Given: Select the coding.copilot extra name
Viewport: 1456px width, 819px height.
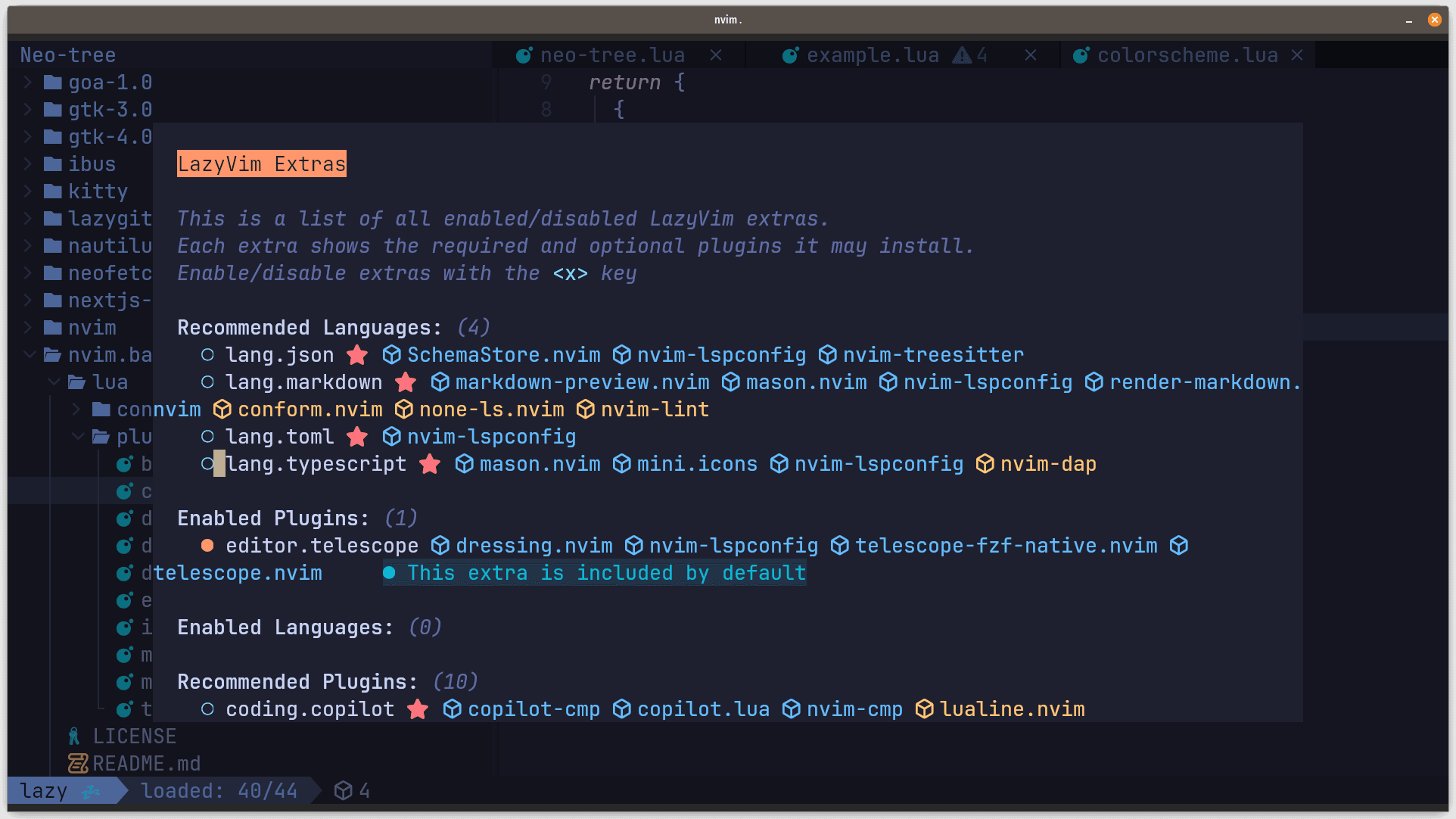Looking at the screenshot, I should click(x=310, y=709).
